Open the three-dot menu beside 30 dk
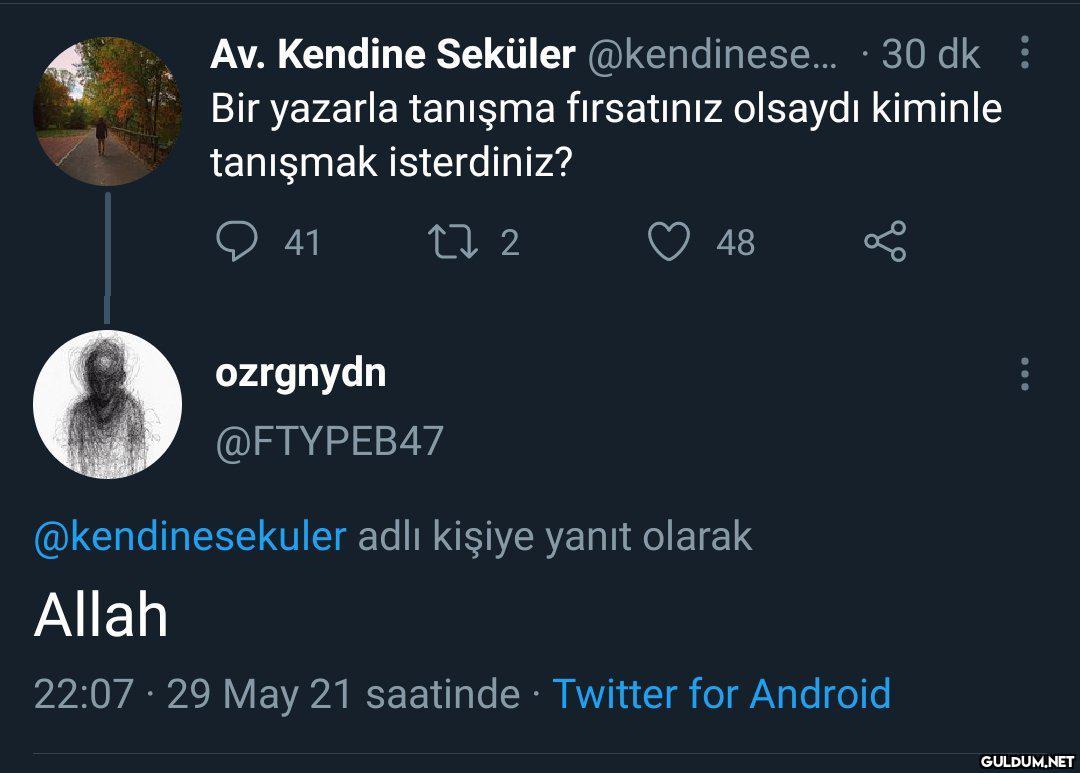The image size is (1080, 773). [1025, 54]
